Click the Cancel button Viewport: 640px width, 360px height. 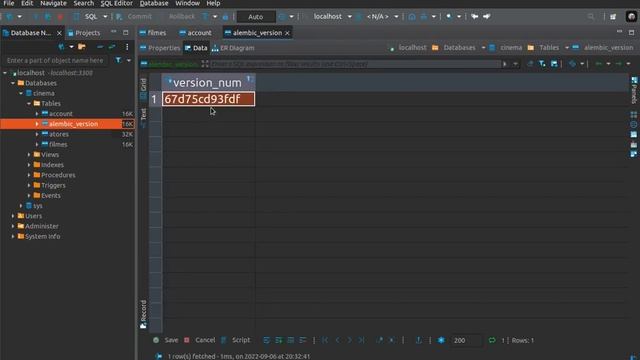point(200,340)
